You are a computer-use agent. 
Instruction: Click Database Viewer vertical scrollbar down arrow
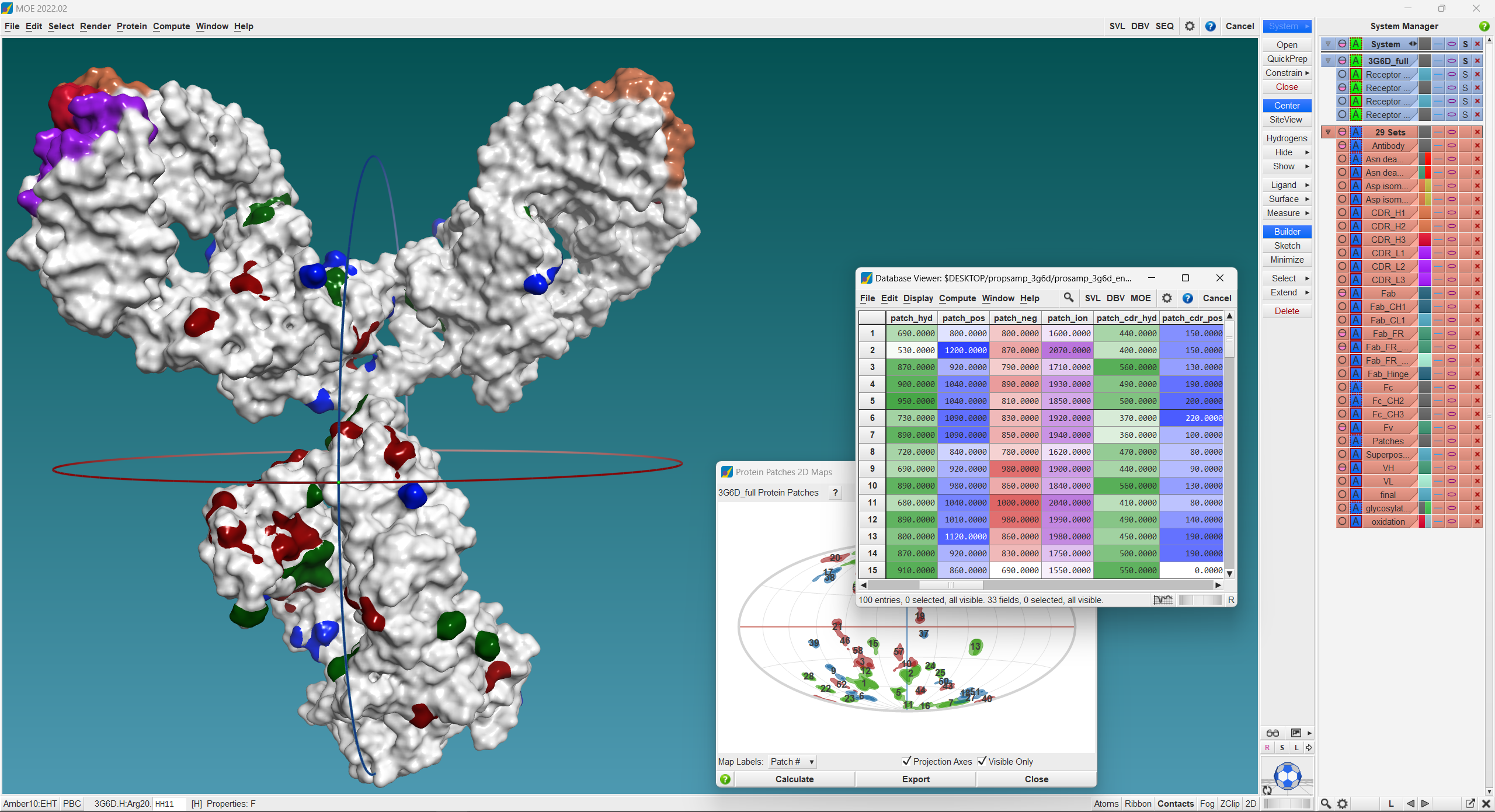tap(1229, 574)
